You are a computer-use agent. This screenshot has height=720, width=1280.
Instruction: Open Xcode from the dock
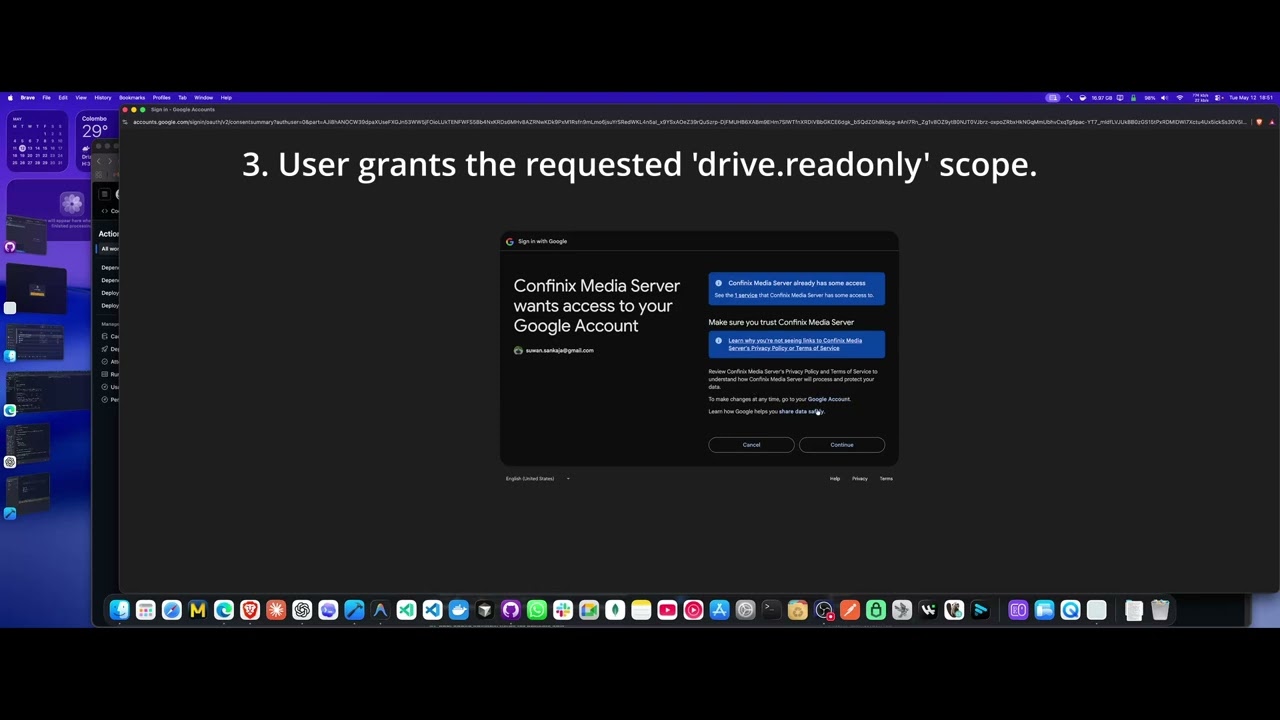tap(354, 610)
